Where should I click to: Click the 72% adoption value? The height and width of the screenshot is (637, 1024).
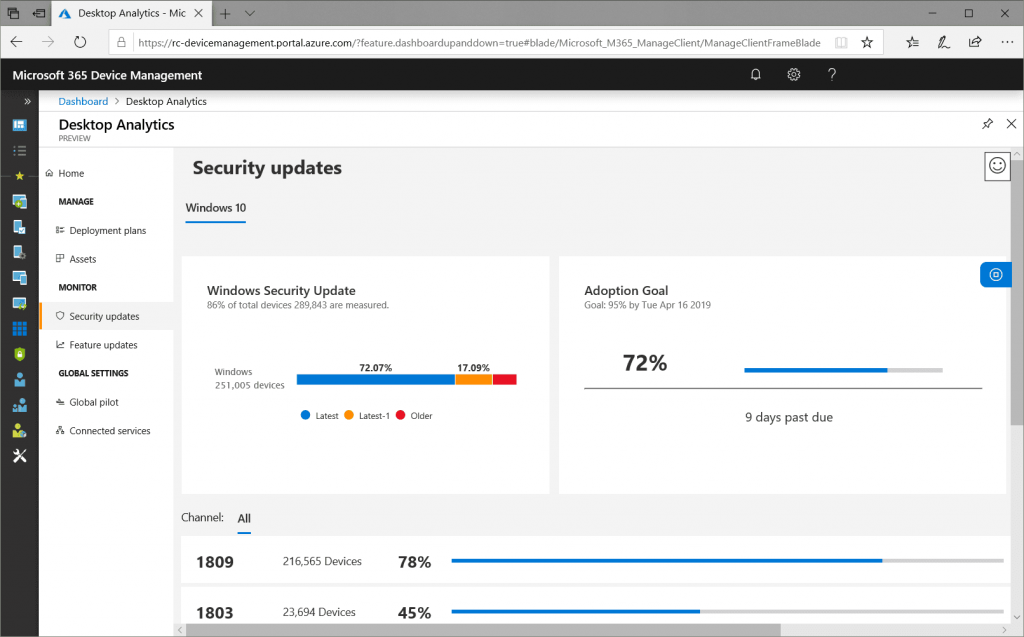(645, 363)
